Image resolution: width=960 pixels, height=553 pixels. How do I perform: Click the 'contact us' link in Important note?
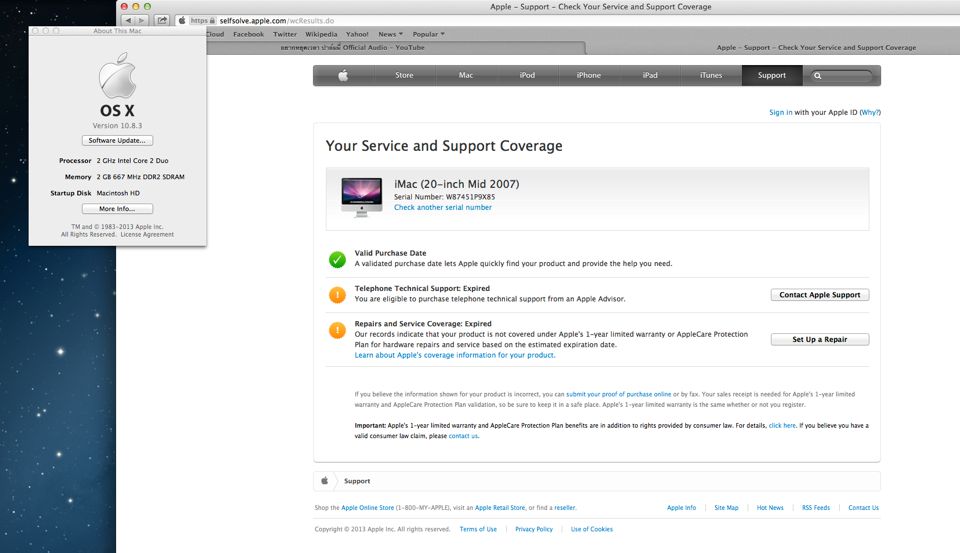tap(463, 436)
